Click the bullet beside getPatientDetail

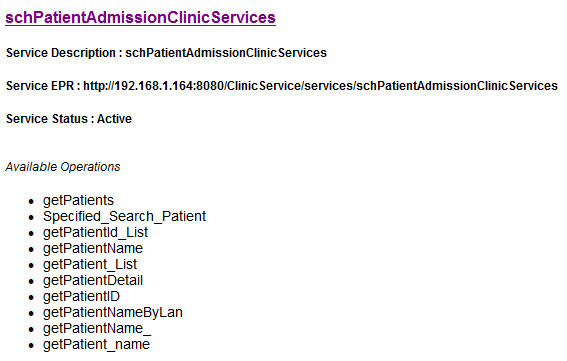click(x=31, y=281)
